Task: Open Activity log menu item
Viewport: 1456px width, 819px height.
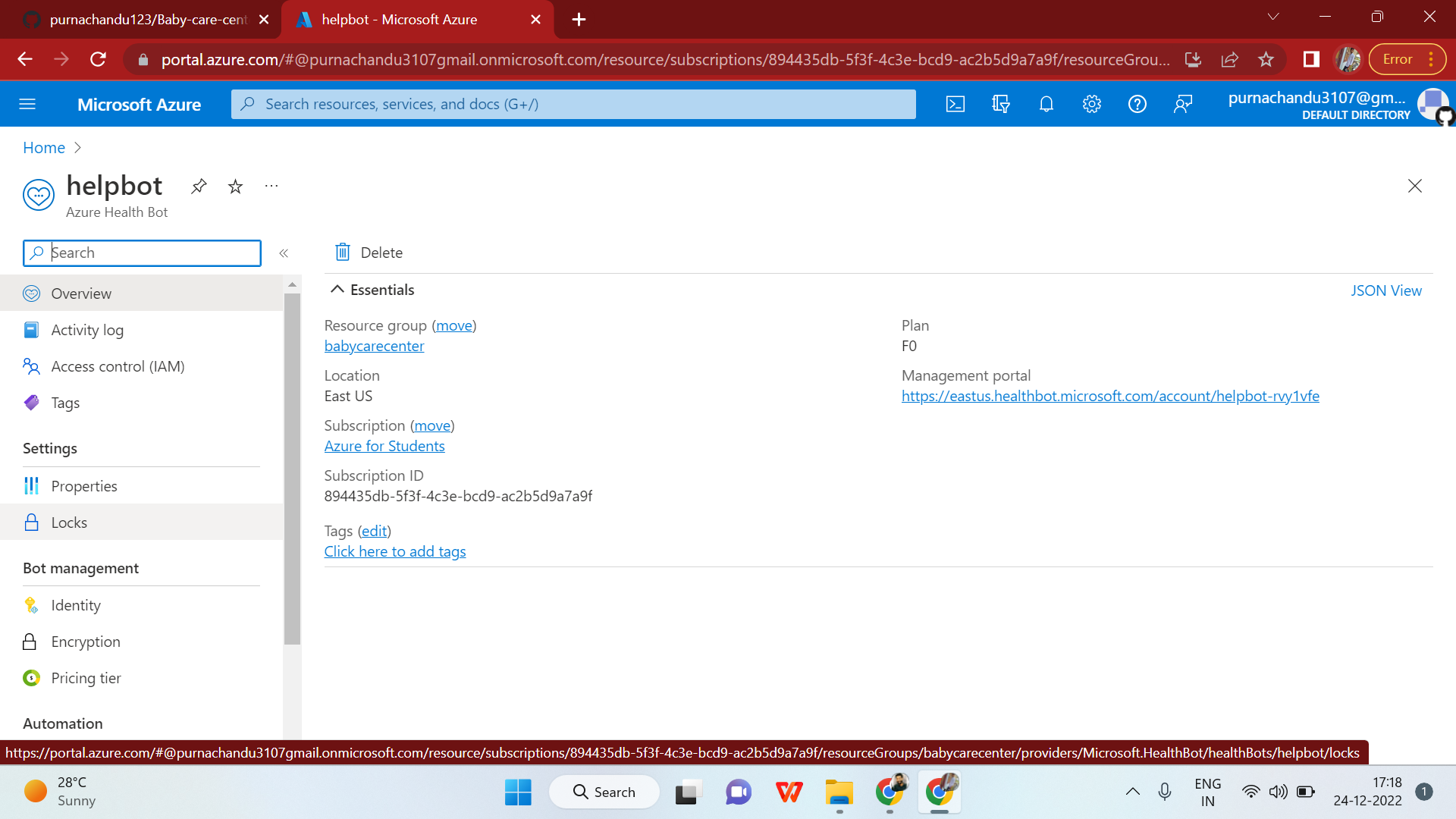Action: [x=142, y=330]
